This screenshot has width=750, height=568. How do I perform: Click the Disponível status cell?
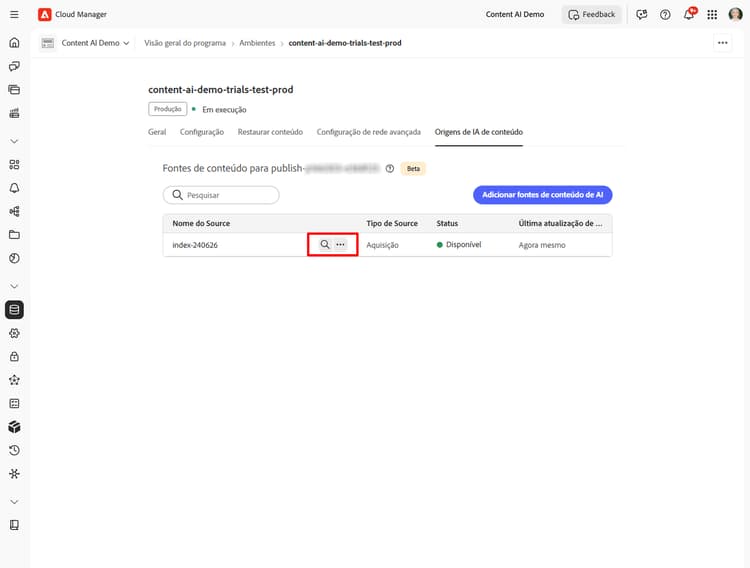pos(459,245)
